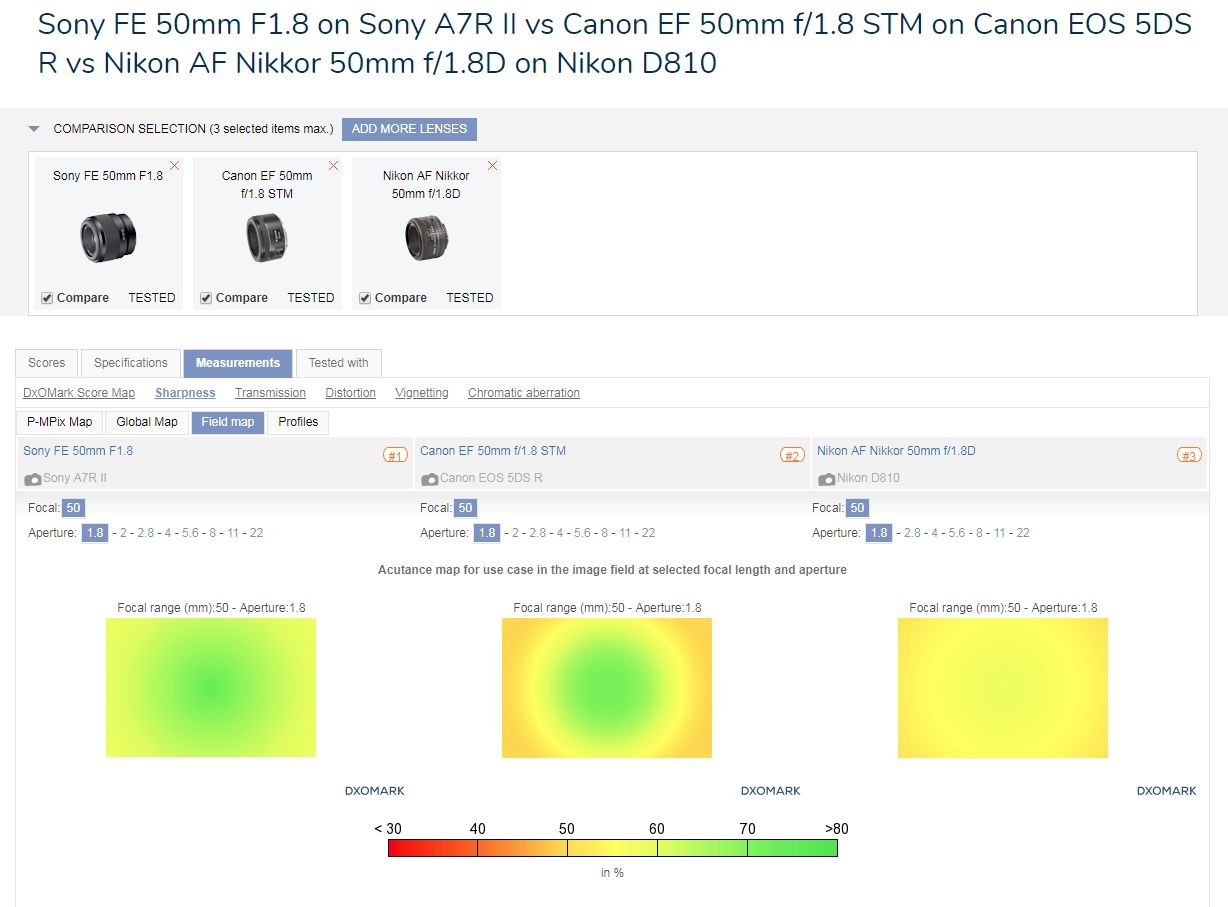The image size is (1228, 907).
Task: Select aperture 22 for the Sony lens
Action: (256, 533)
